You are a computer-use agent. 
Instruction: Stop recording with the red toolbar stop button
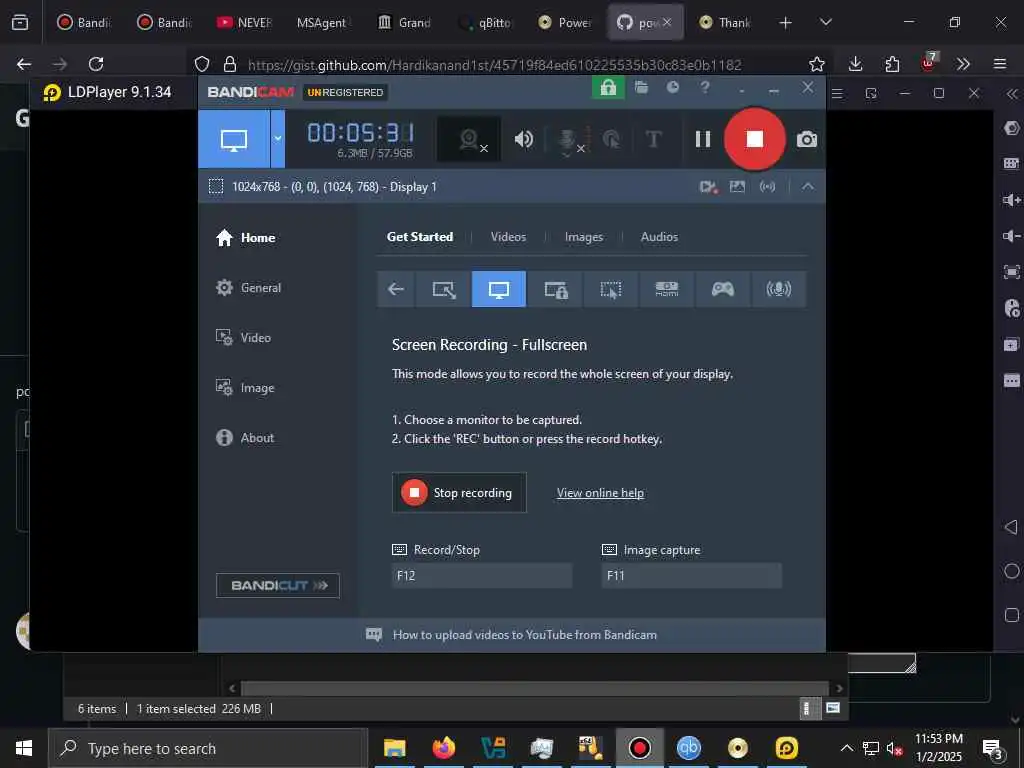pos(754,139)
